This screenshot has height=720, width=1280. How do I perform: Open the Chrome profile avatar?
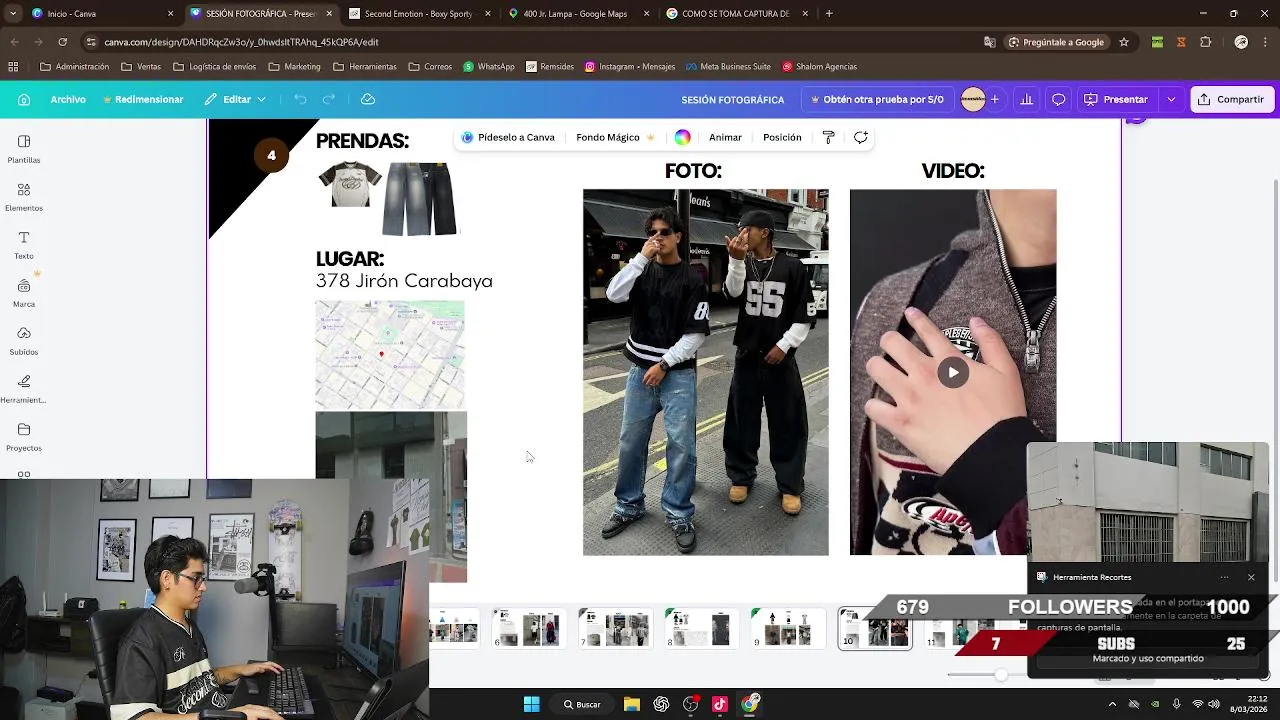1241,42
